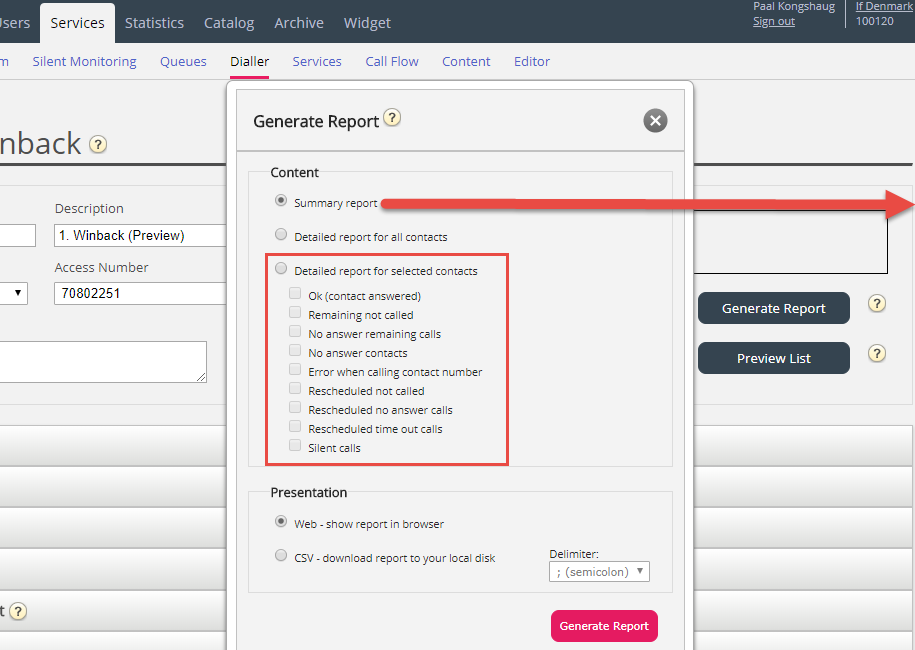Select Summary report radio button
Image resolution: width=915 pixels, height=650 pixels.
[x=281, y=200]
